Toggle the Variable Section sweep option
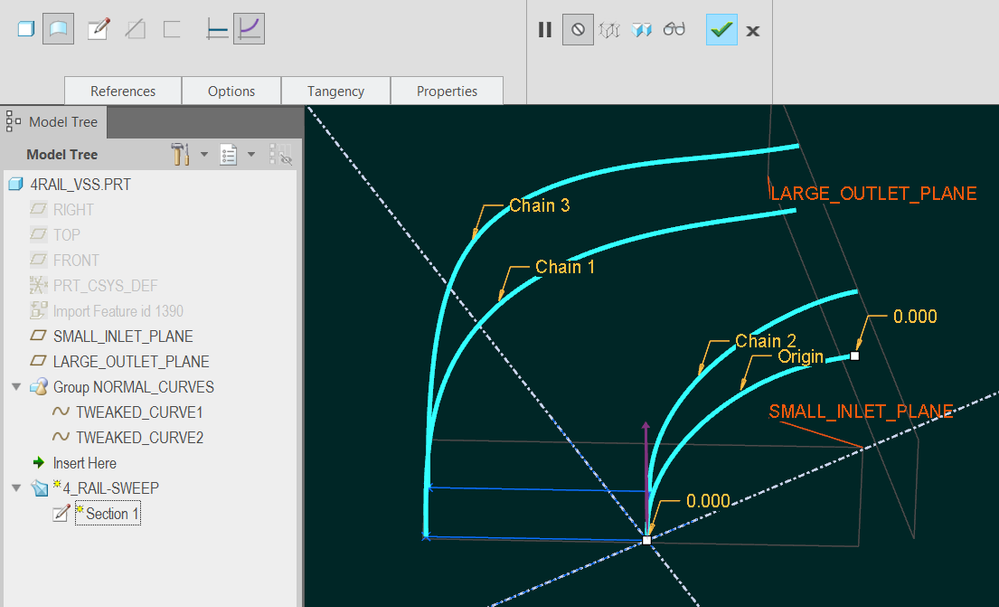999x607 pixels. click(249, 29)
